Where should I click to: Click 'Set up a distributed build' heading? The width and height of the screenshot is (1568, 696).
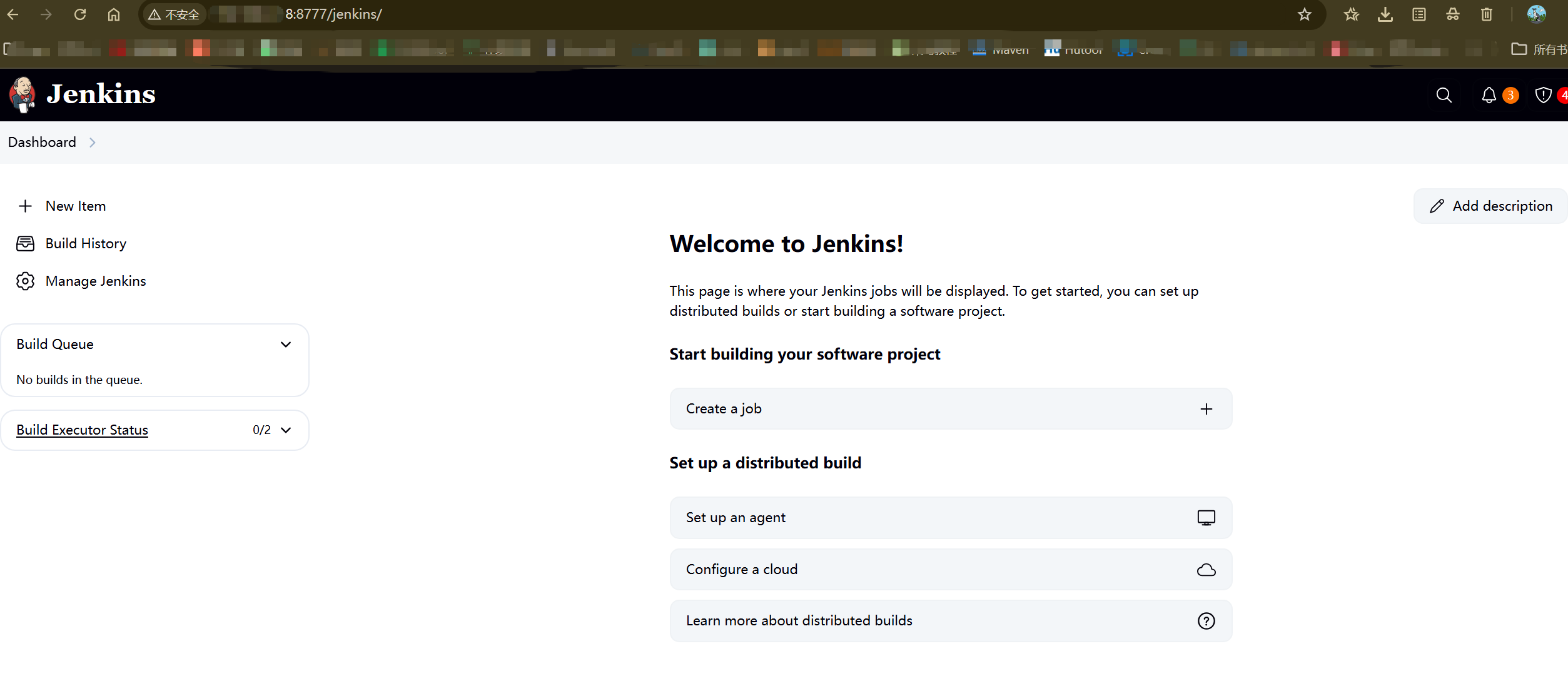(x=765, y=463)
